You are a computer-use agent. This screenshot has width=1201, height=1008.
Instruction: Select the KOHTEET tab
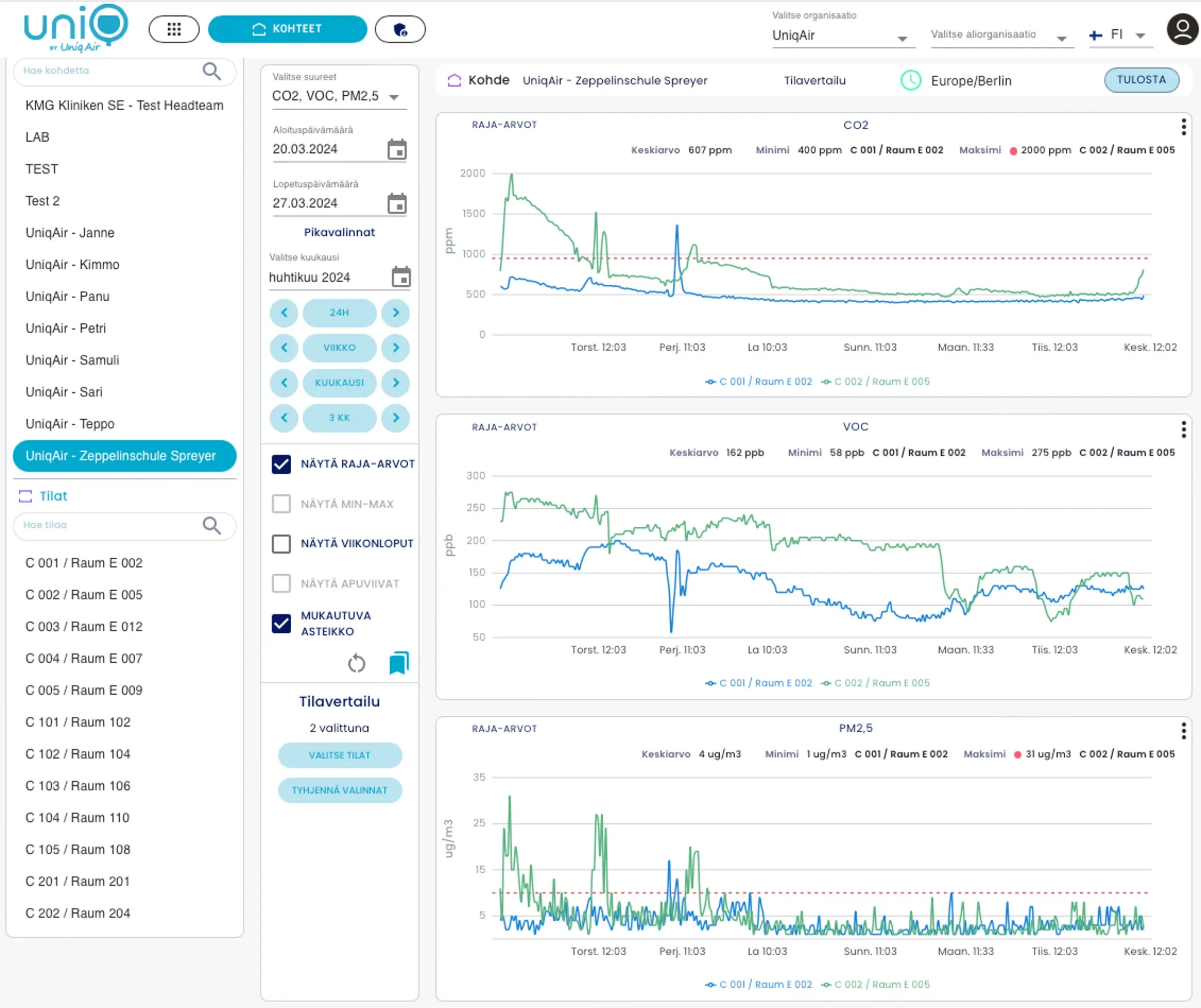[x=287, y=29]
